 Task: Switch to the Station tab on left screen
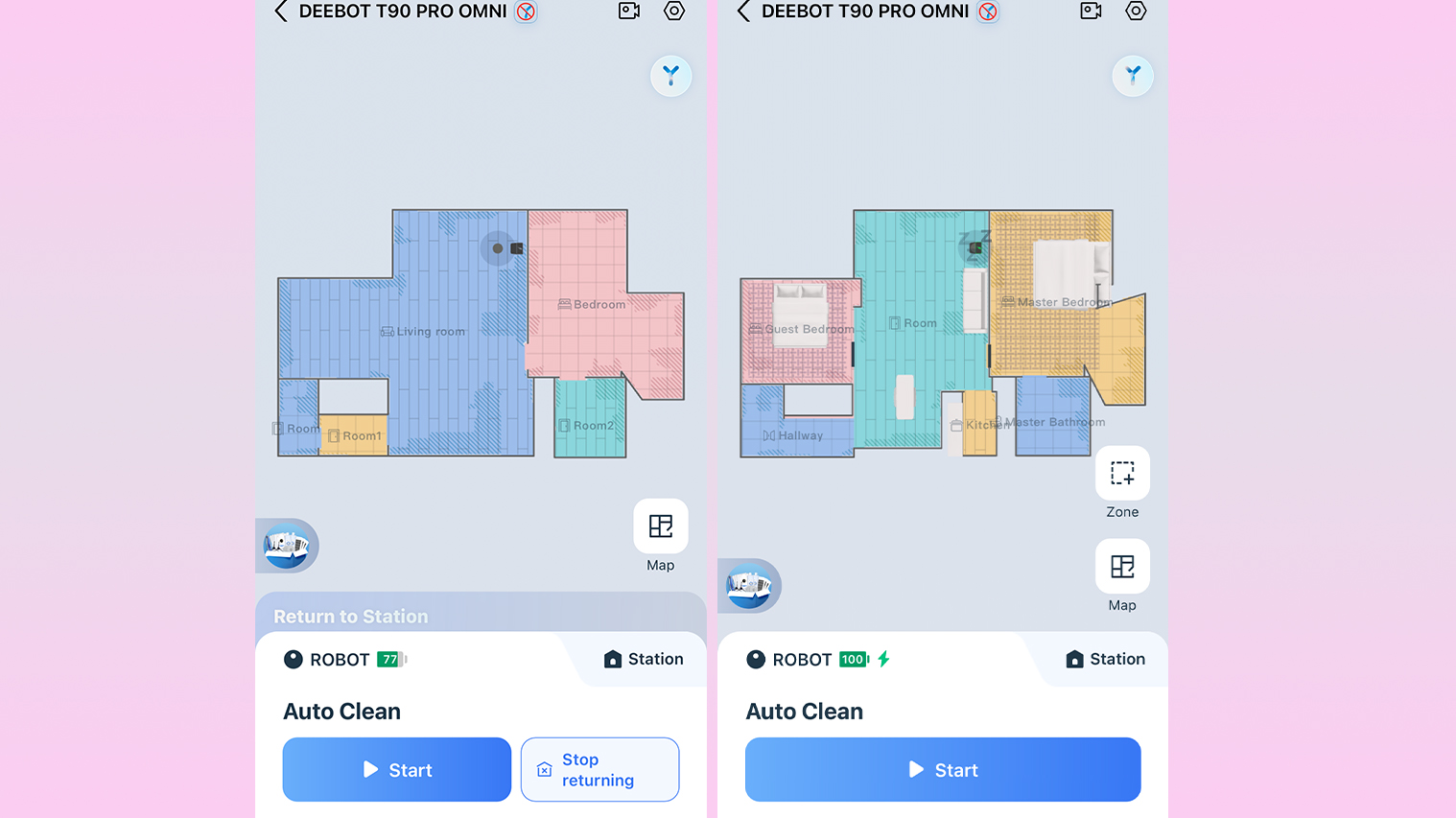coord(644,659)
